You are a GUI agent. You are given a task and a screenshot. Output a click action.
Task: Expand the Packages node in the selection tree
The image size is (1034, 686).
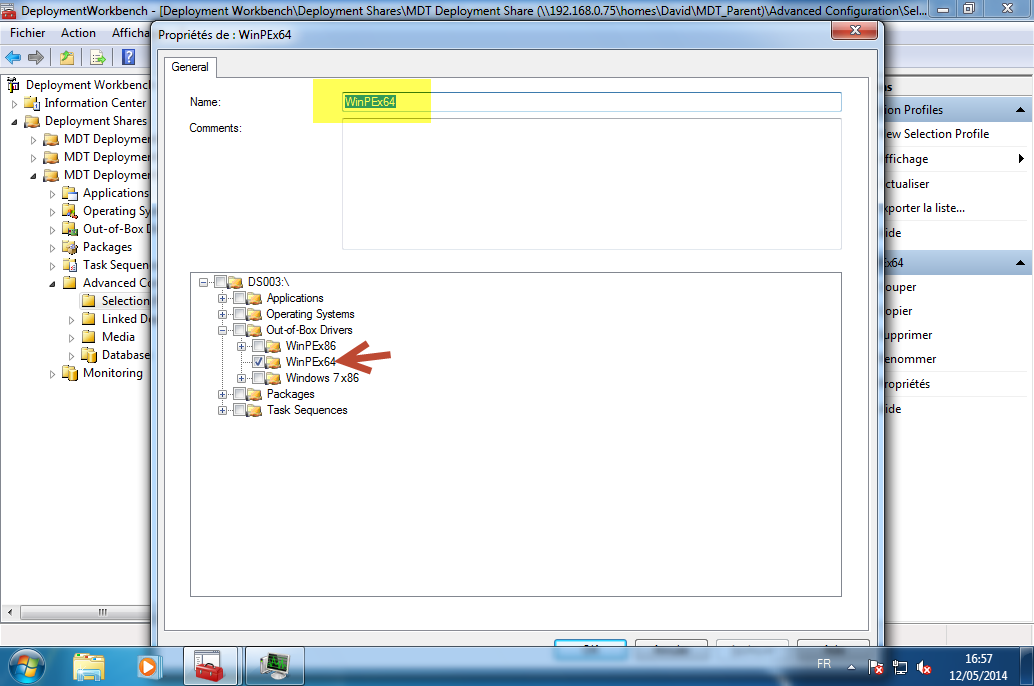(222, 394)
